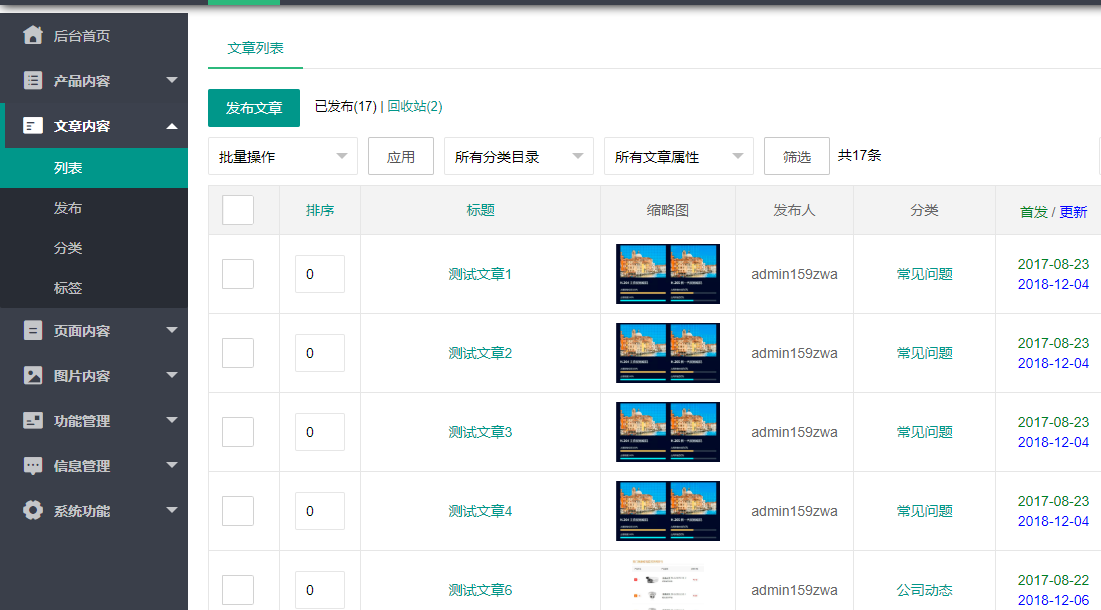This screenshot has height=610, width=1101.
Task: Click the sort order field for 测试文章2
Action: pyautogui.click(x=319, y=353)
